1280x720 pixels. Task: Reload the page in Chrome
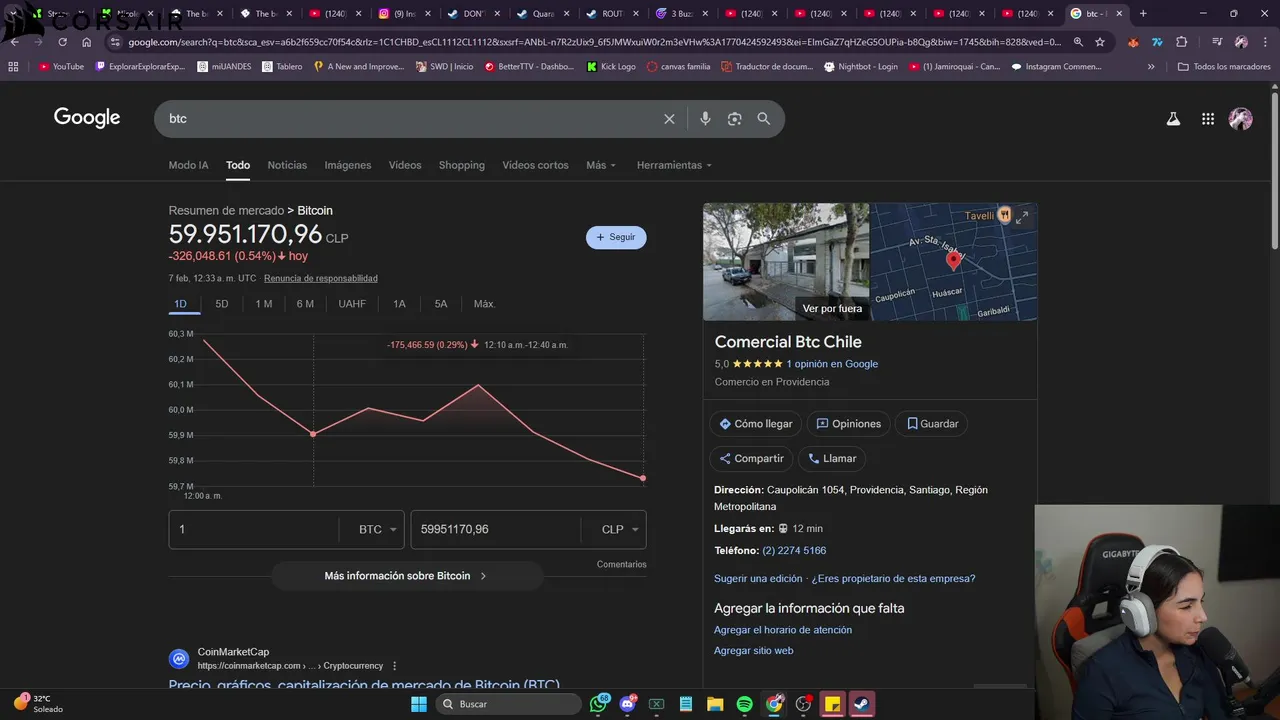coord(62,42)
